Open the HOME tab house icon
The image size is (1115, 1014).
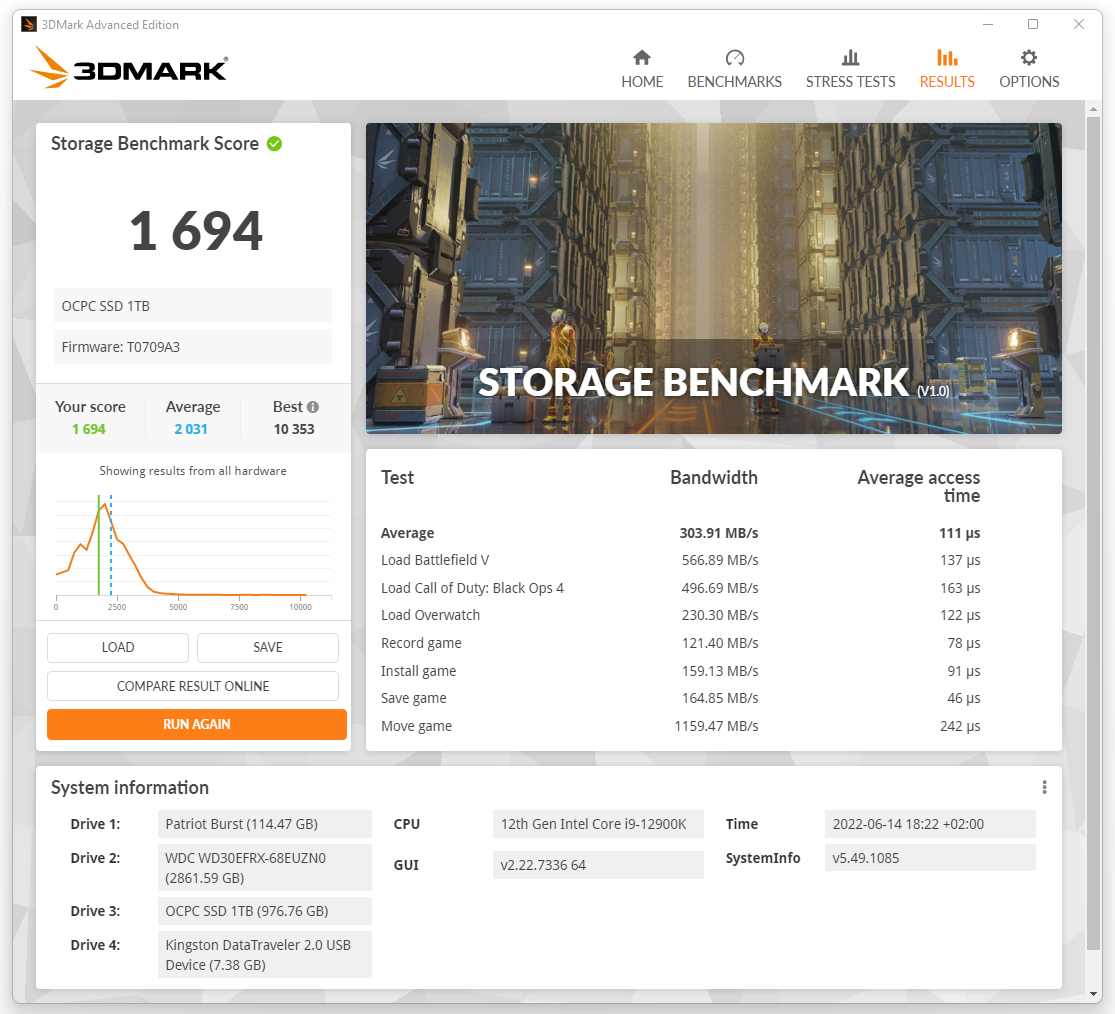pyautogui.click(x=642, y=58)
